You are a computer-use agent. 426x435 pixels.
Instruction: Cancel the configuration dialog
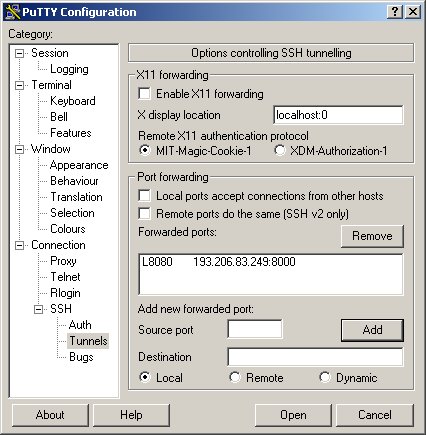pyautogui.click(x=375, y=415)
